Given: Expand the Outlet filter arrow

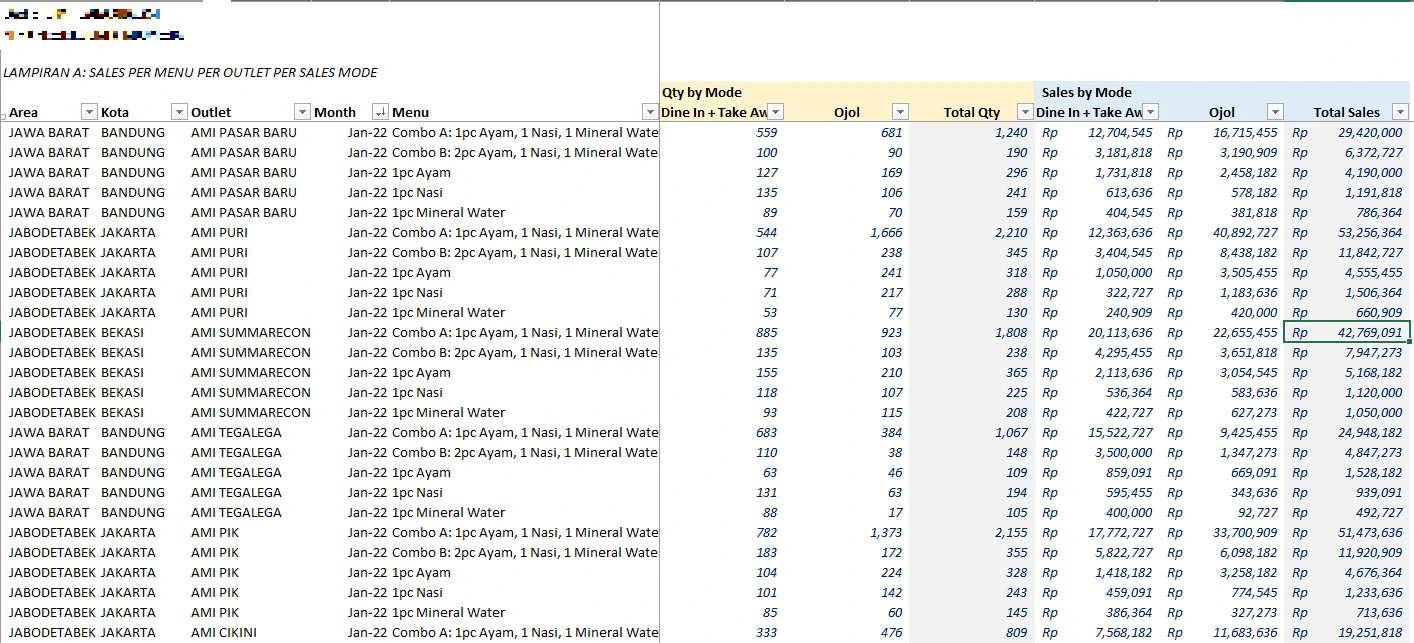Looking at the screenshot, I should 302,112.
